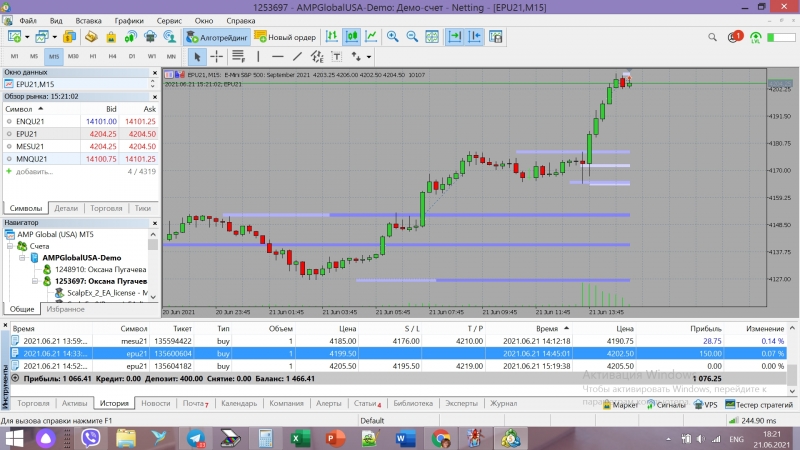Switch to the Тики tab
The width and height of the screenshot is (800, 450).
143,208
